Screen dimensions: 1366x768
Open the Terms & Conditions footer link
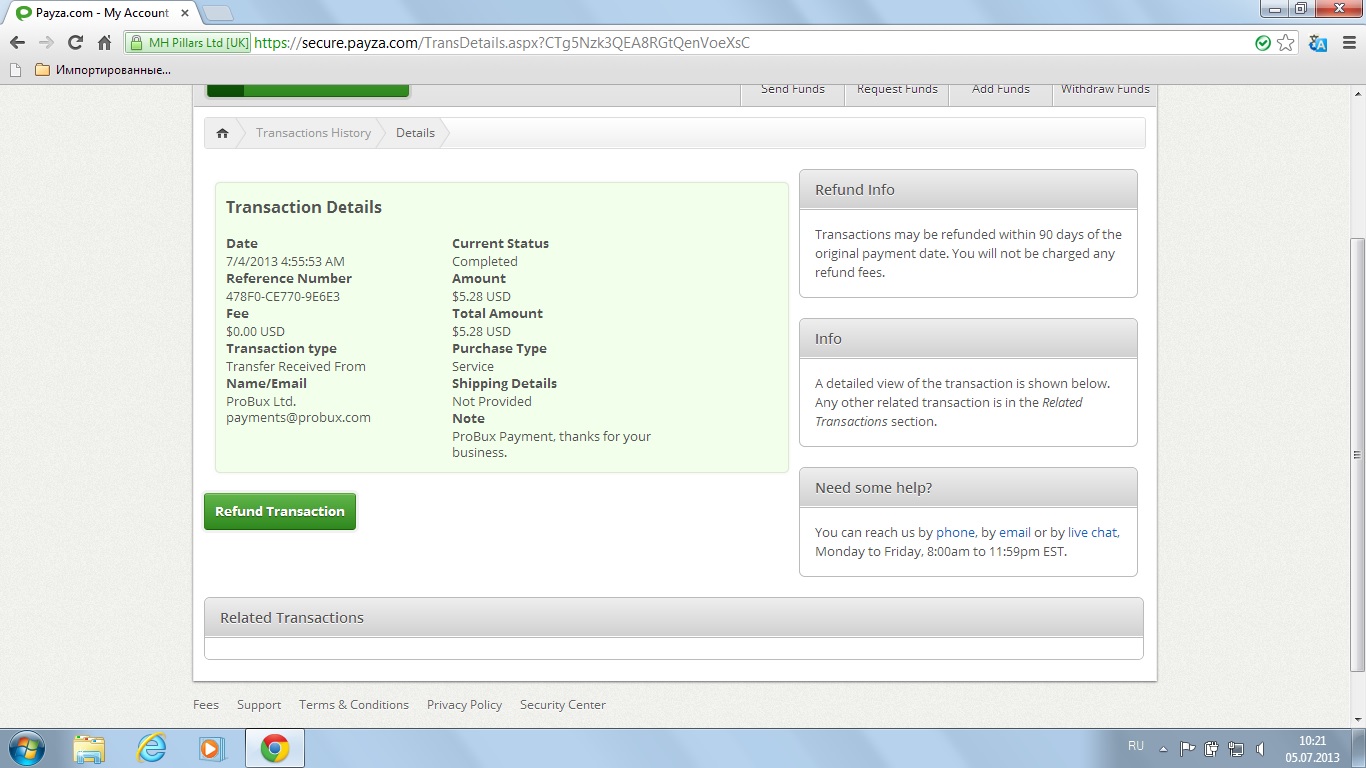pyautogui.click(x=354, y=705)
